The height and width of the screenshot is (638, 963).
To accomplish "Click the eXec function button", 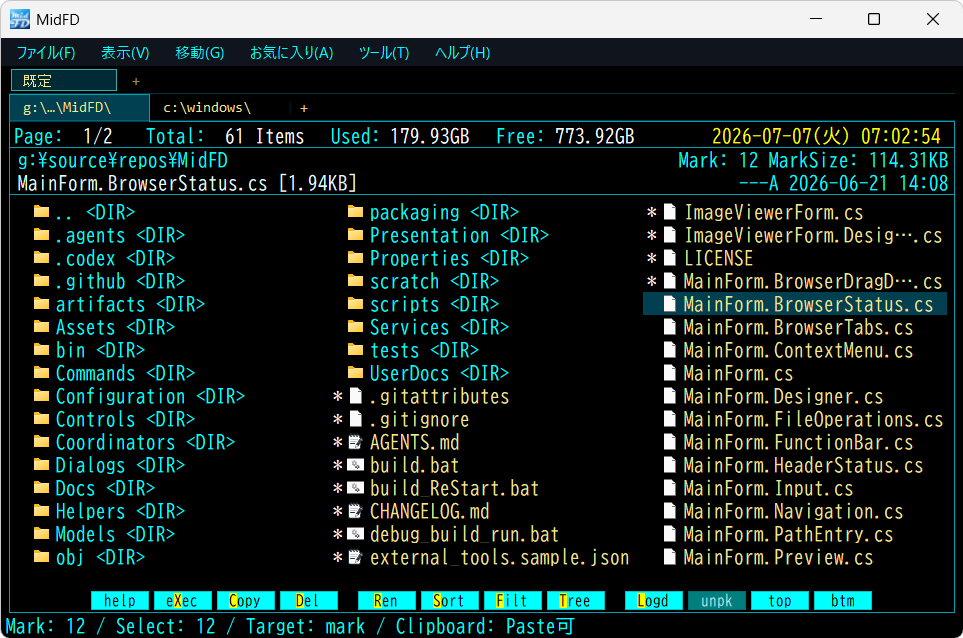I will [x=182, y=601].
